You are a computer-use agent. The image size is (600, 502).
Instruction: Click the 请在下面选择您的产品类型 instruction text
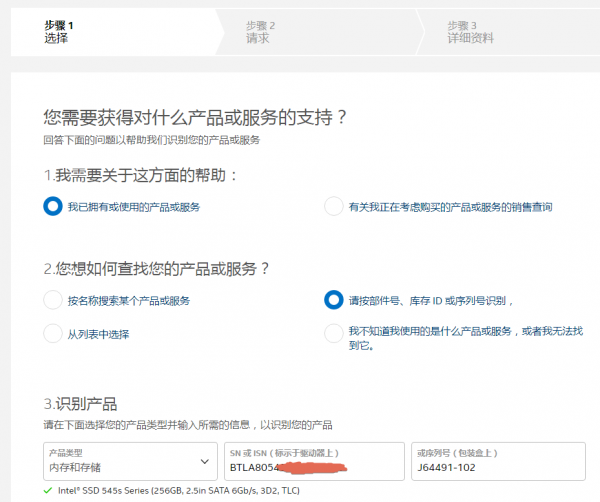tap(187, 425)
